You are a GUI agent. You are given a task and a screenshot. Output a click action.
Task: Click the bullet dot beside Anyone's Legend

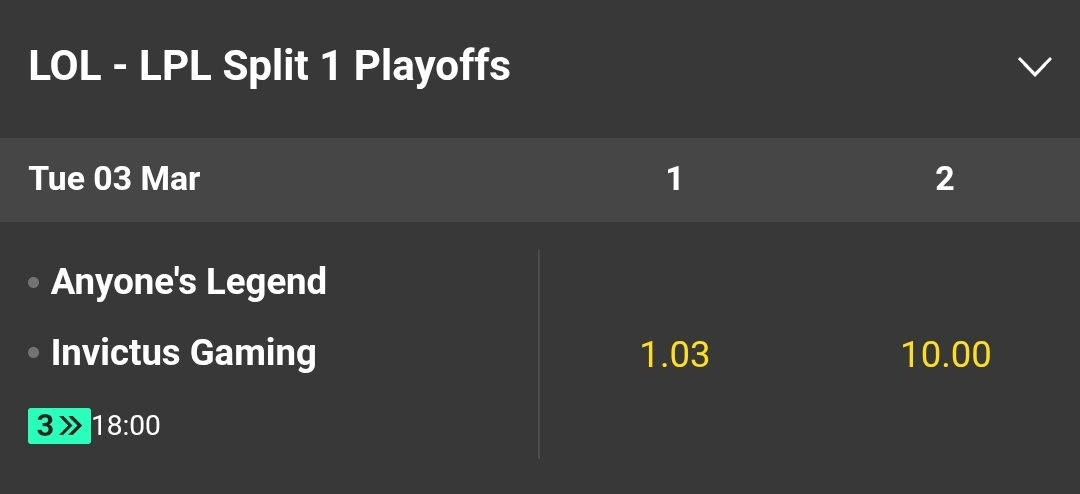click(34, 283)
